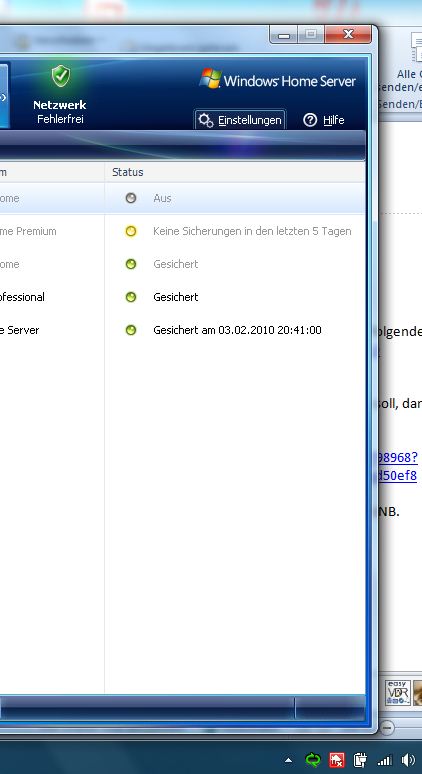Select the black Gesichert status text

tap(176, 297)
